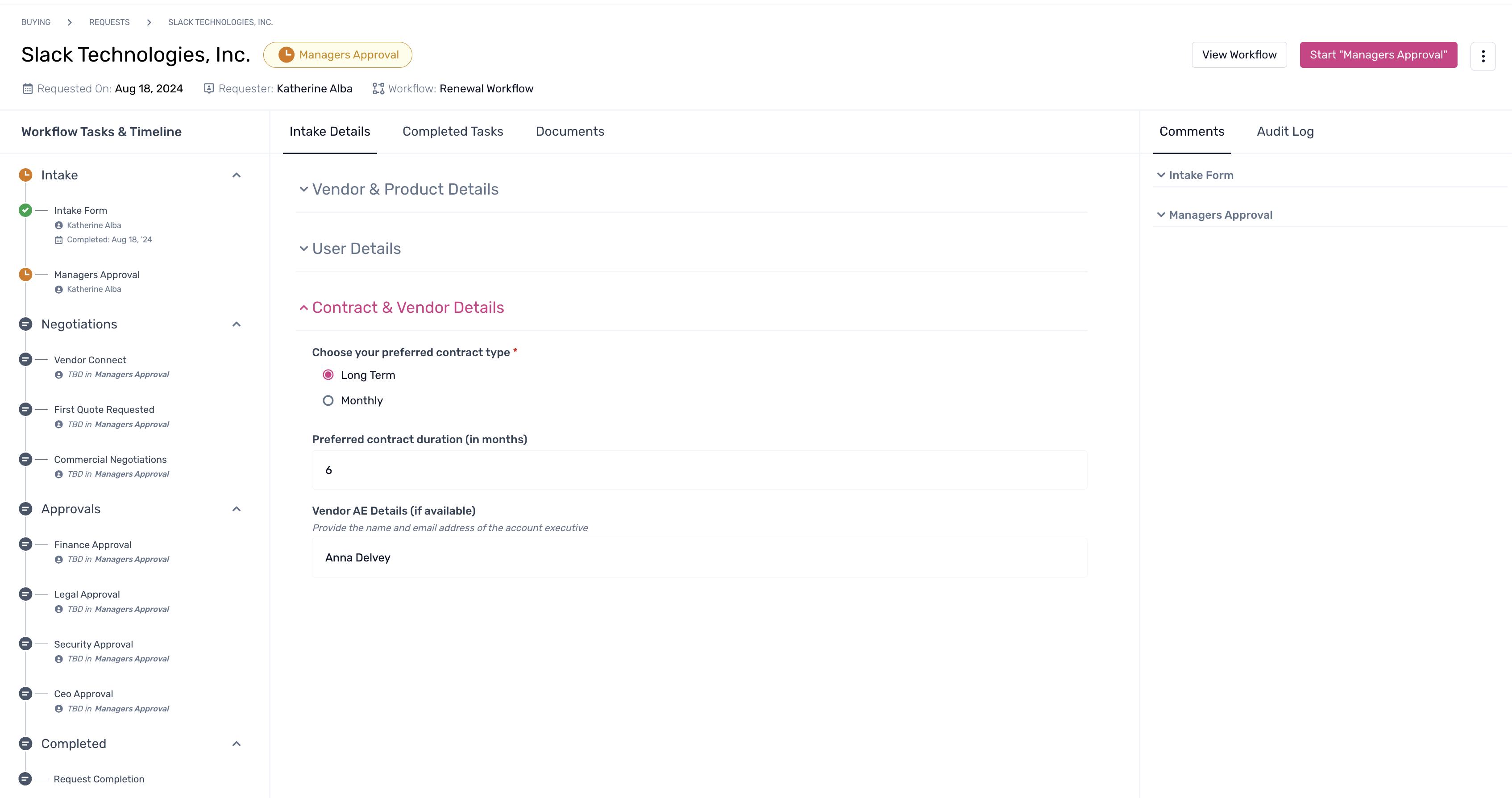Switch to the Comments tab

(1192, 132)
